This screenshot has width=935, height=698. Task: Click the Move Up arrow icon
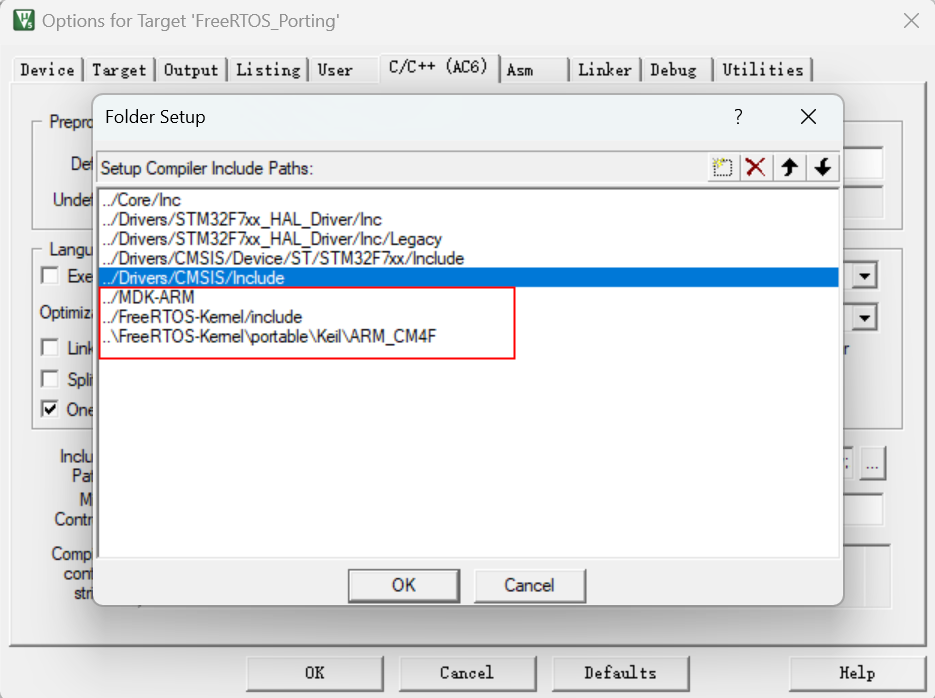tap(789, 168)
